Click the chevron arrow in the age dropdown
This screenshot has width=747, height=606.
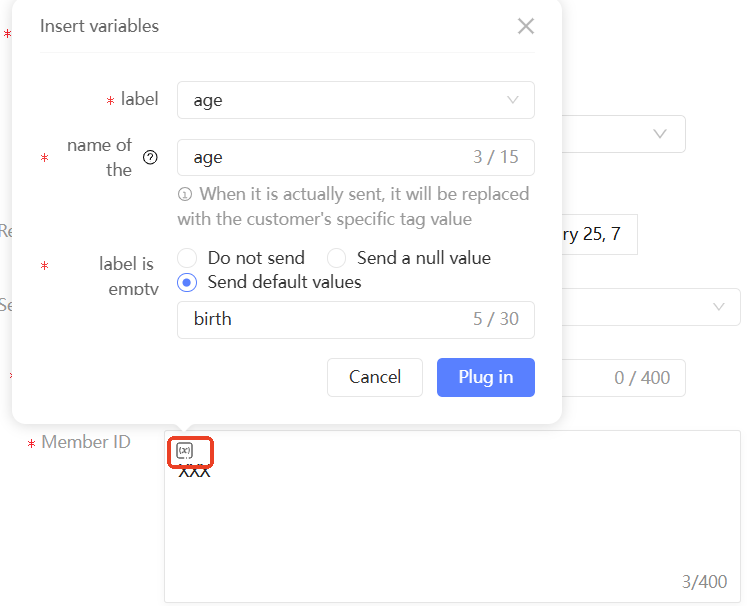tap(513, 100)
